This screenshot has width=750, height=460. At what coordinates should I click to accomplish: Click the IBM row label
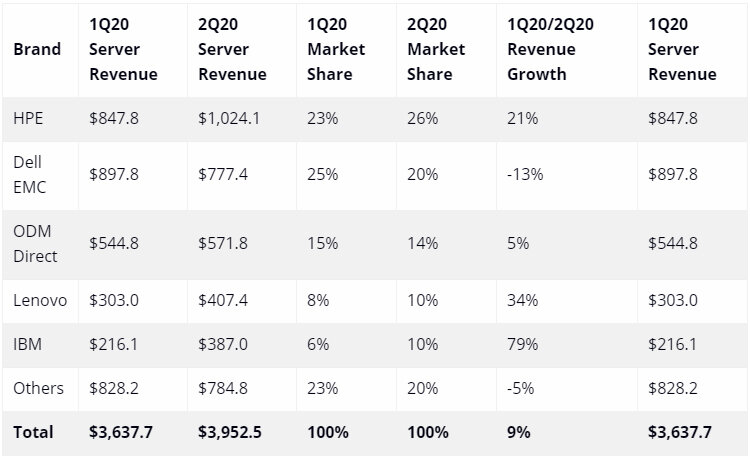click(27, 344)
